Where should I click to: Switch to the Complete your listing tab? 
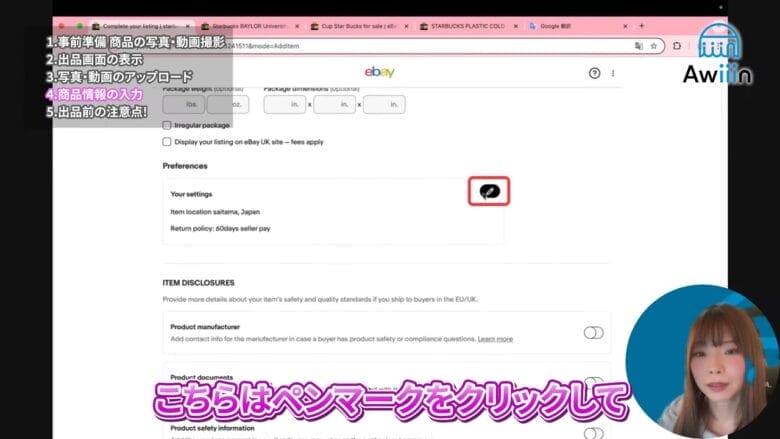pyautogui.click(x=142, y=26)
